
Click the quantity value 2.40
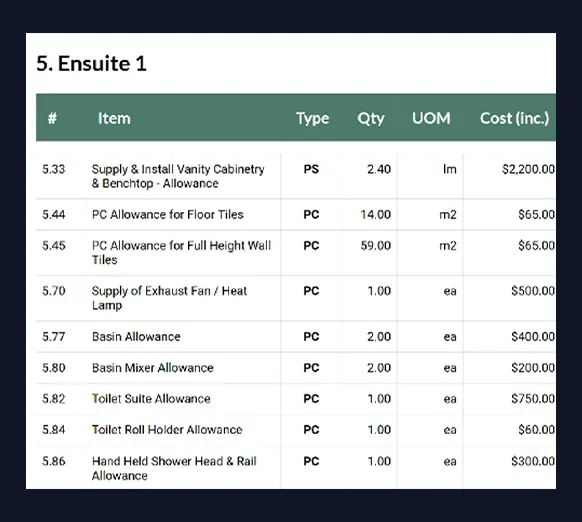click(379, 169)
